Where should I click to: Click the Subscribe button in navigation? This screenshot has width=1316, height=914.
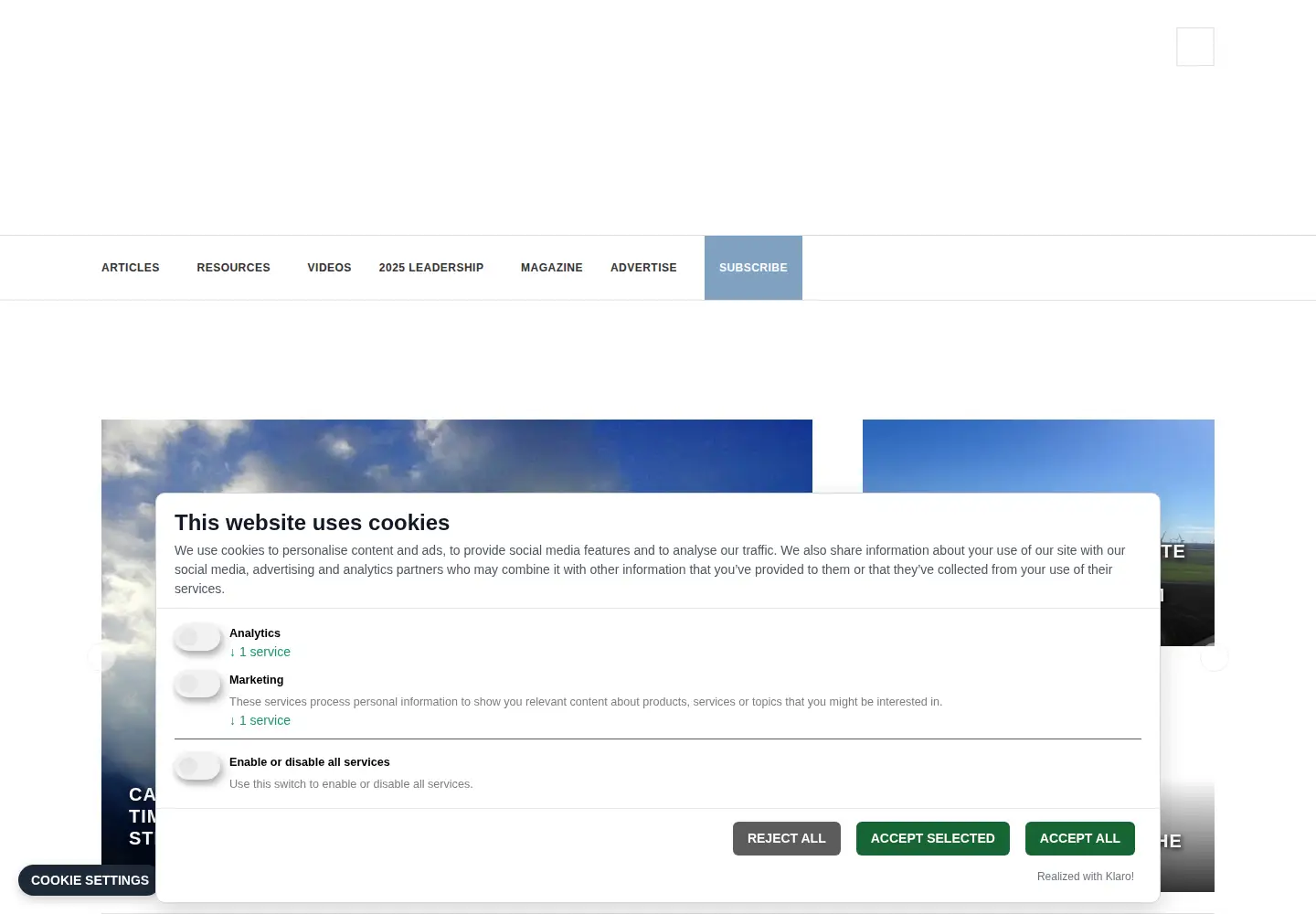tap(753, 268)
